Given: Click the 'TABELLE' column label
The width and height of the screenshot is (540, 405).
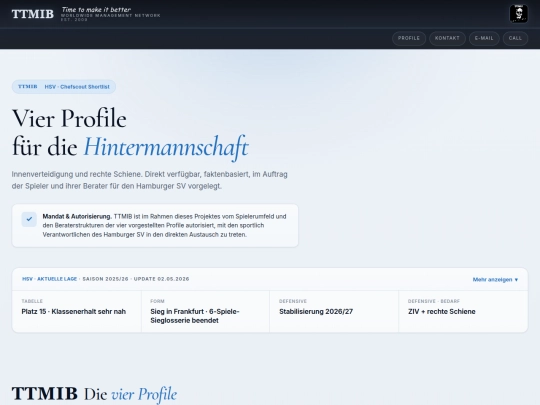Looking at the screenshot, I should coord(32,301).
